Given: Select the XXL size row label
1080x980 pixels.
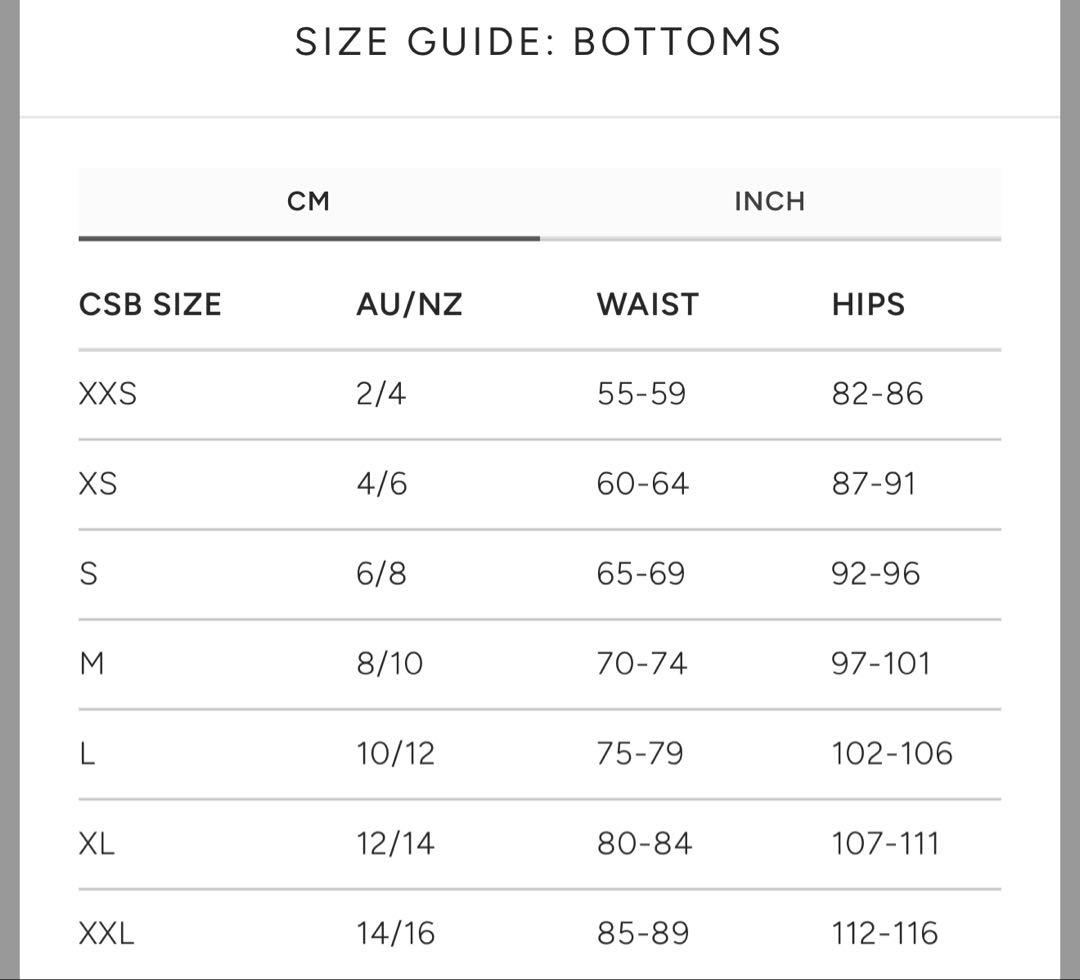Looking at the screenshot, I should pyautogui.click(x=106, y=934).
